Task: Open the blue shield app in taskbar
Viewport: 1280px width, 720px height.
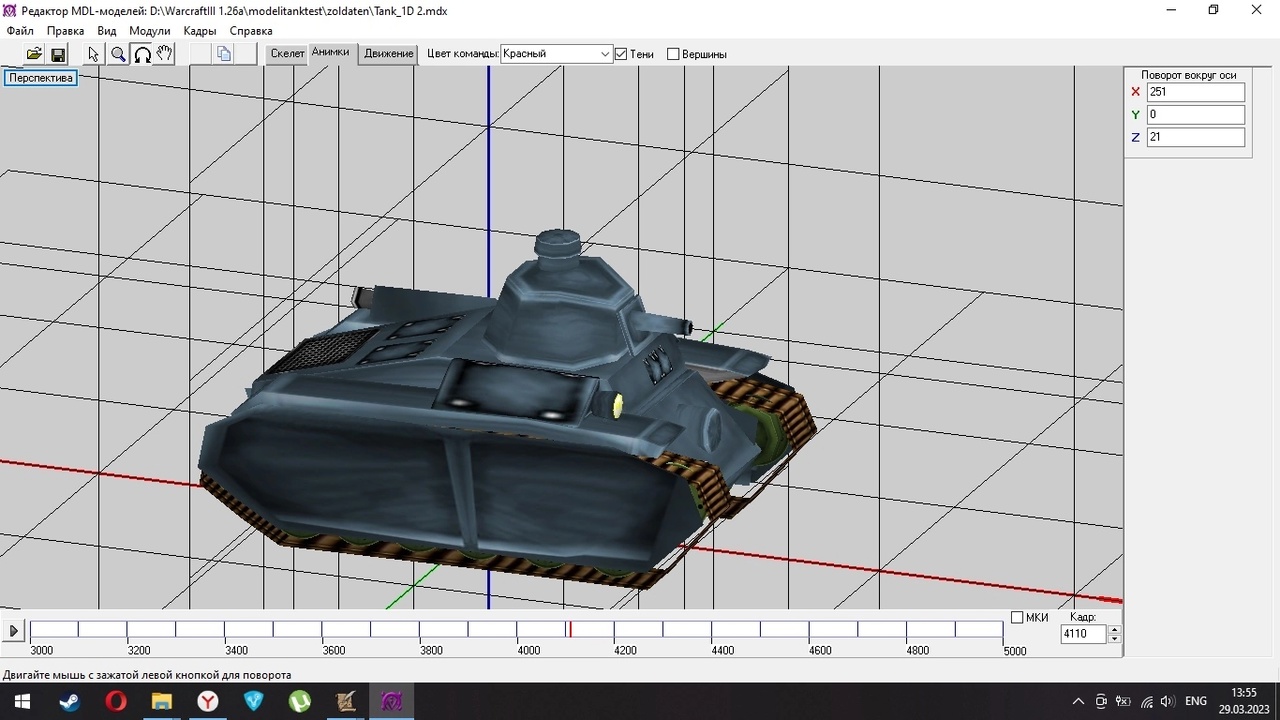Action: coord(254,701)
